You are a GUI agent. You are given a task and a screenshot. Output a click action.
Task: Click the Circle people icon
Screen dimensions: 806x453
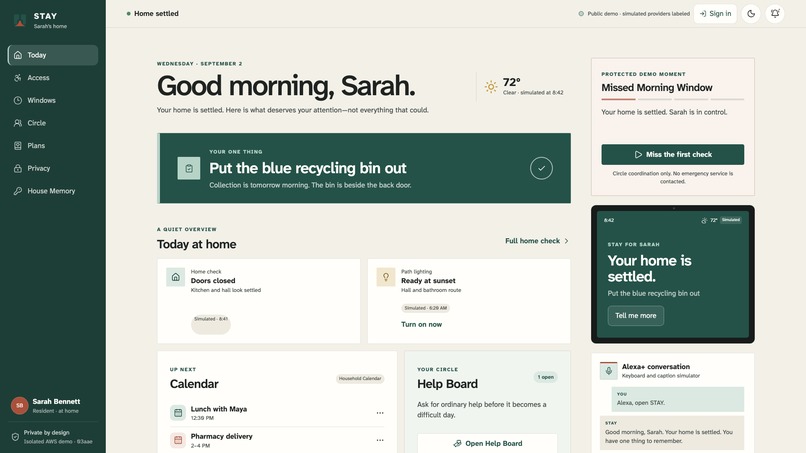pos(18,123)
